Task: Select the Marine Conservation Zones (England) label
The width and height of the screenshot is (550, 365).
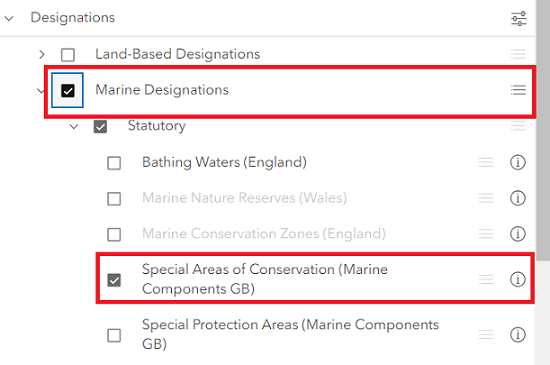Action: [x=264, y=234]
